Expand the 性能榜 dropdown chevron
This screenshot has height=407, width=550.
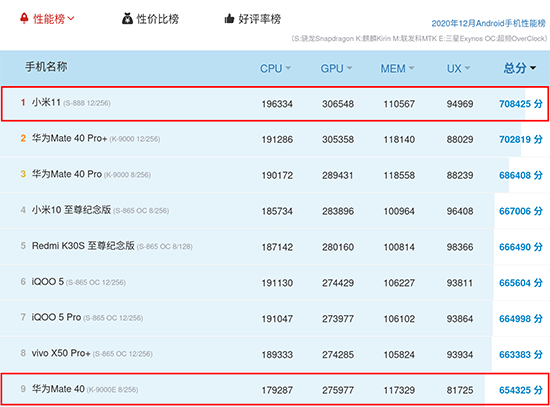(x=71, y=19)
